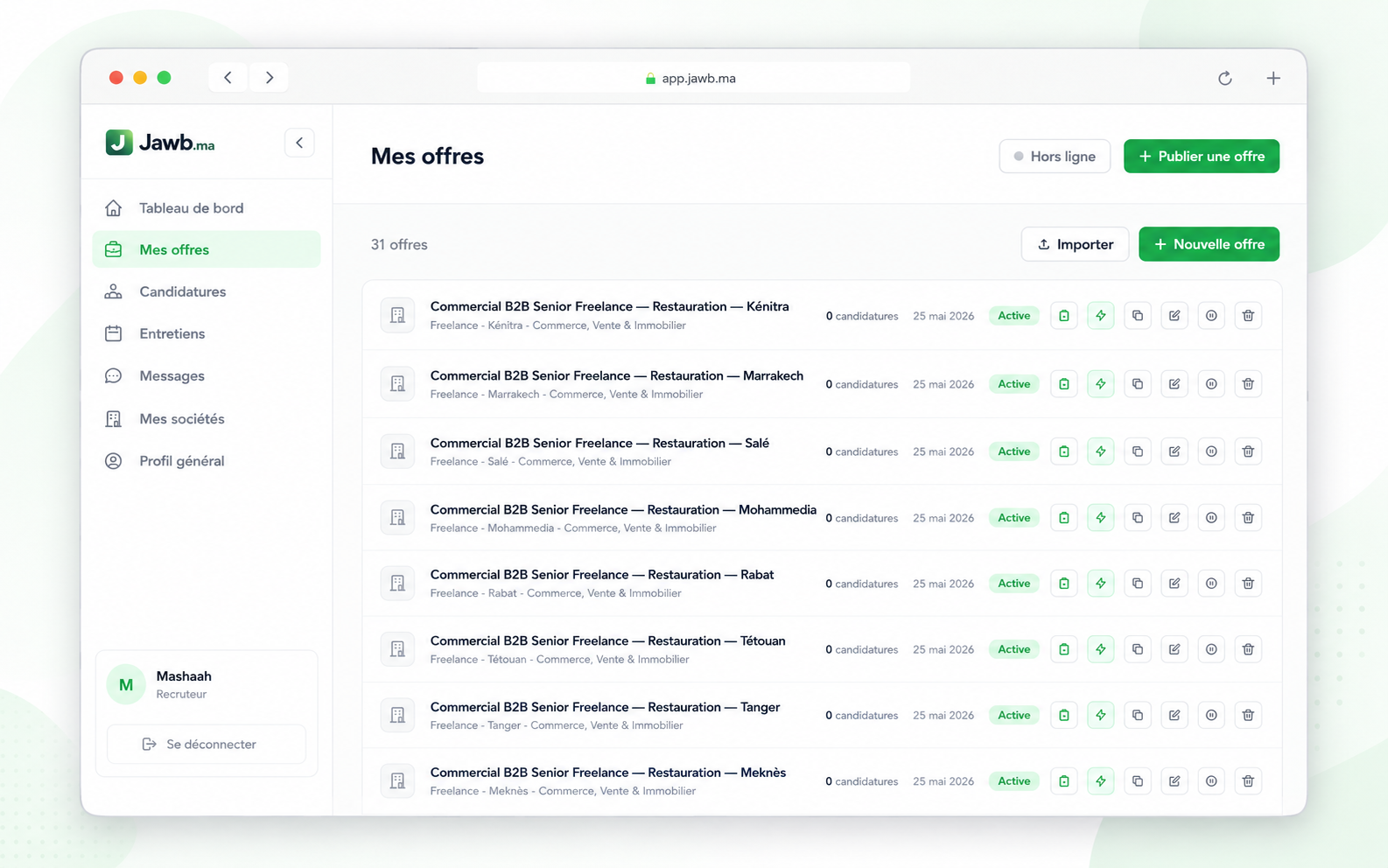Click 'Freelance - Tanger - Commerce, Vente & Immobilier'
This screenshot has height=868, width=1388.
(557, 725)
